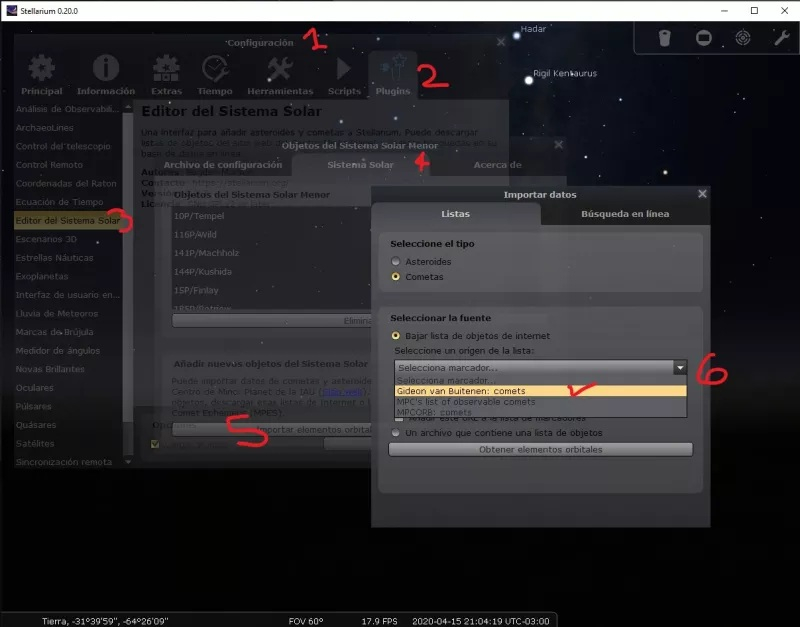
Task: Click the Tierra location in status bar
Action: tap(105, 621)
